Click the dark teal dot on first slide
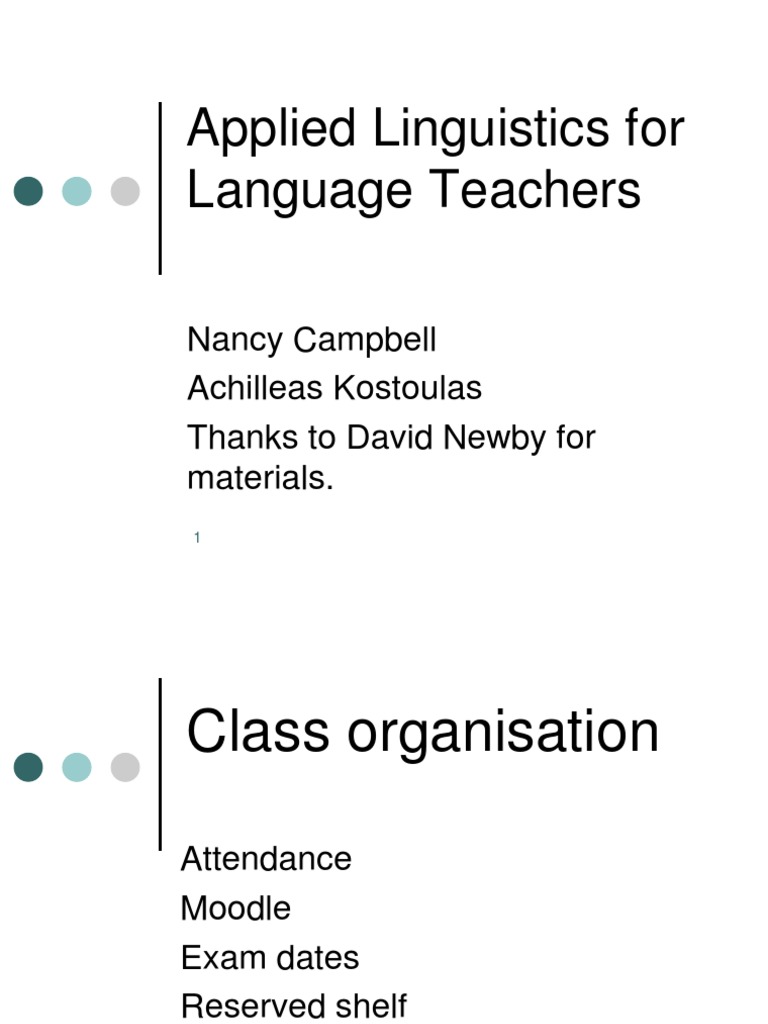This screenshot has height=1024, width=768. [28, 191]
